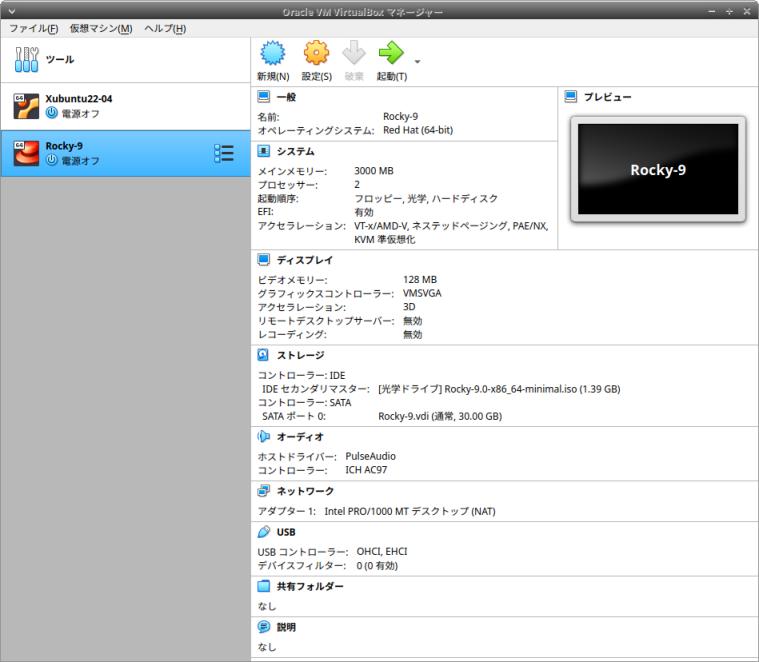759x662 pixels.
Task: Select the Xubuntu22-04 virtual machine icon
Action: [x=26, y=106]
